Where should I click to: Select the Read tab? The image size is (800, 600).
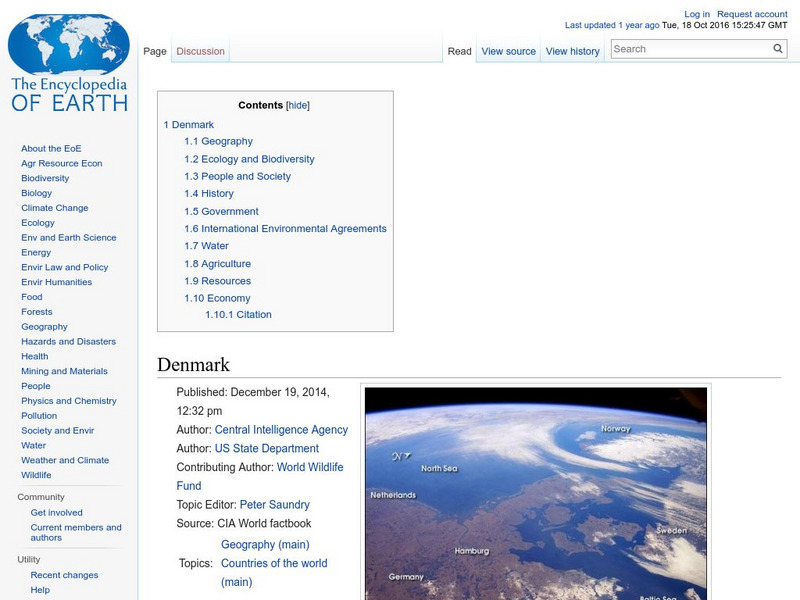[x=460, y=50]
